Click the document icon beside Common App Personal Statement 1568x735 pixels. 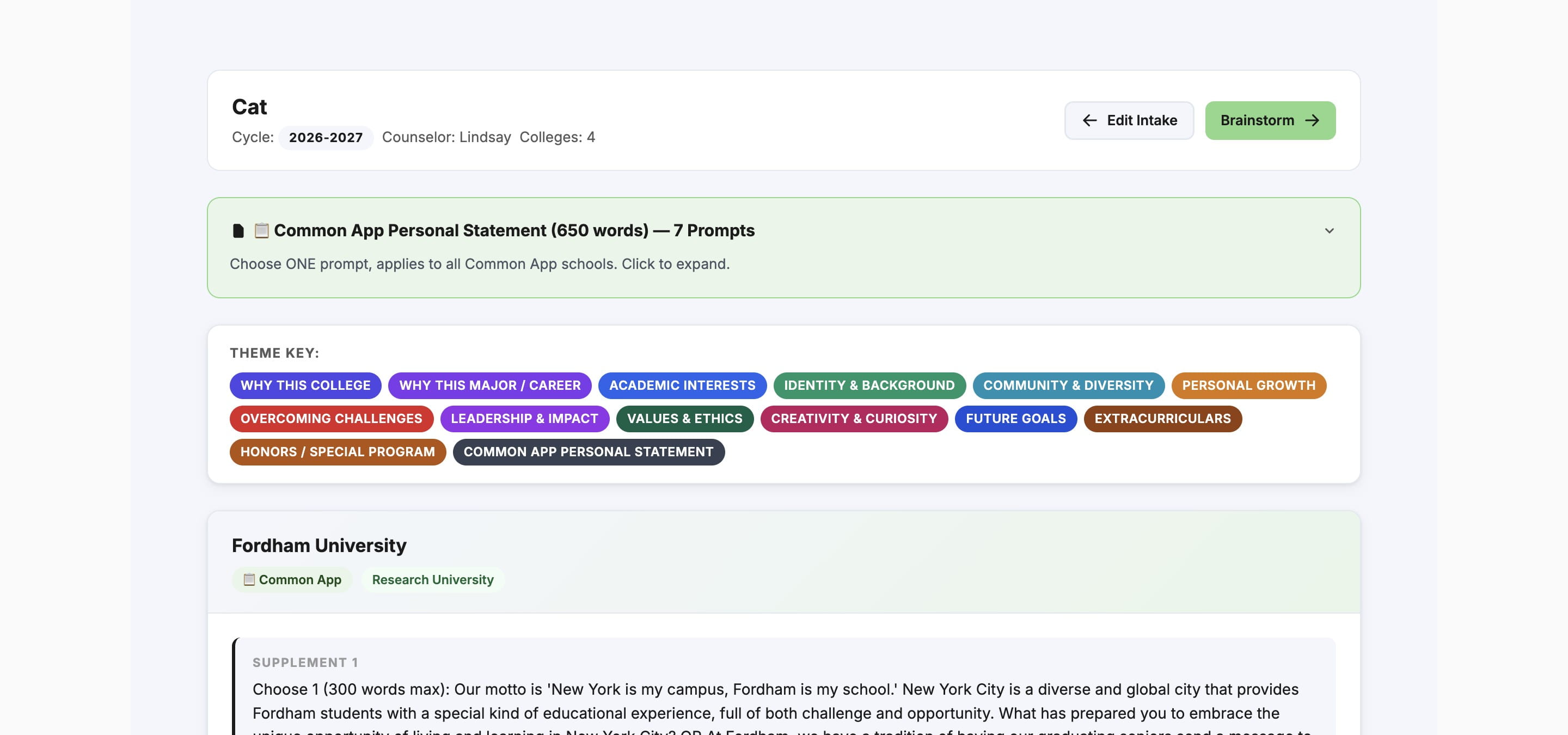(x=238, y=231)
